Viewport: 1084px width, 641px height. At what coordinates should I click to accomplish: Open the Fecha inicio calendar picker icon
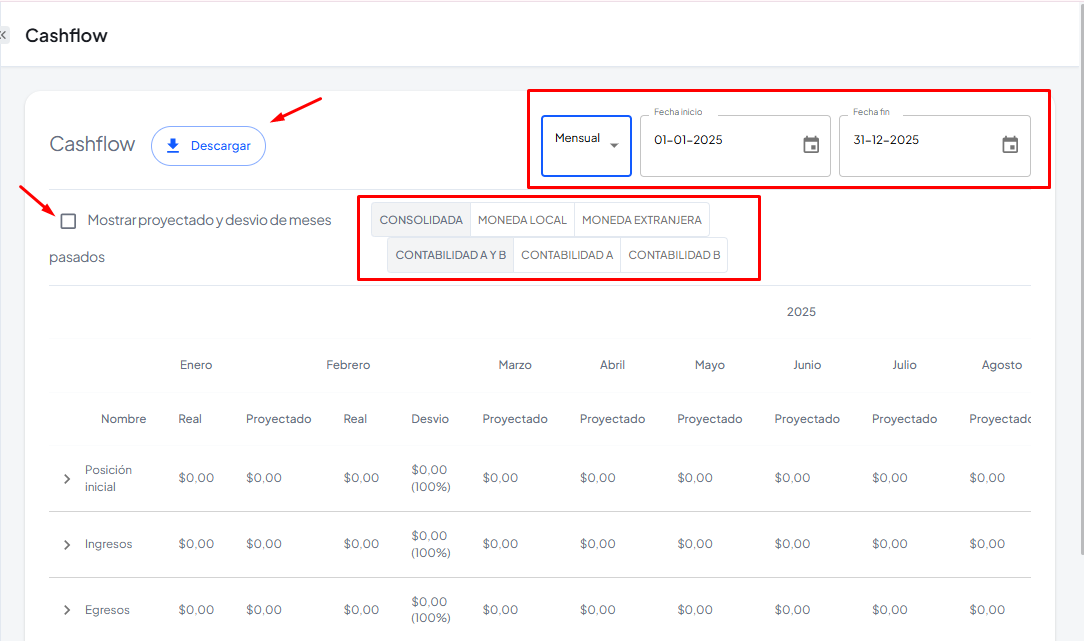pos(811,145)
